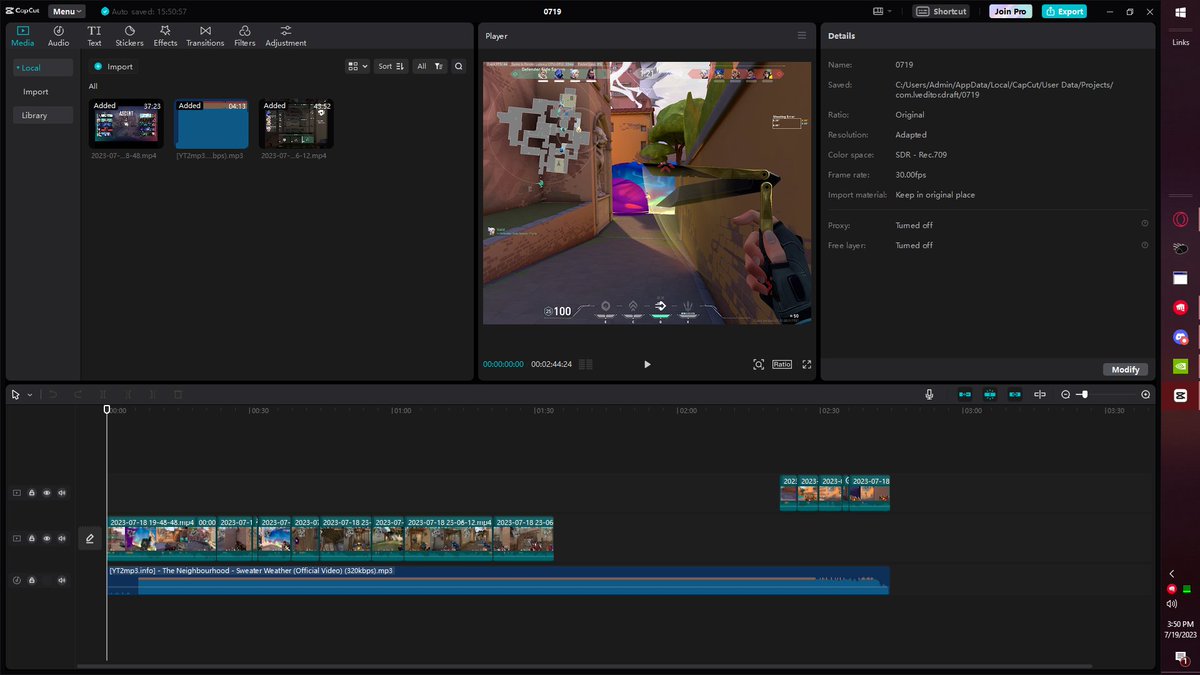The width and height of the screenshot is (1200, 675).
Task: Click the preview axis icon in timeline toolbar
Action: (x=1040, y=395)
